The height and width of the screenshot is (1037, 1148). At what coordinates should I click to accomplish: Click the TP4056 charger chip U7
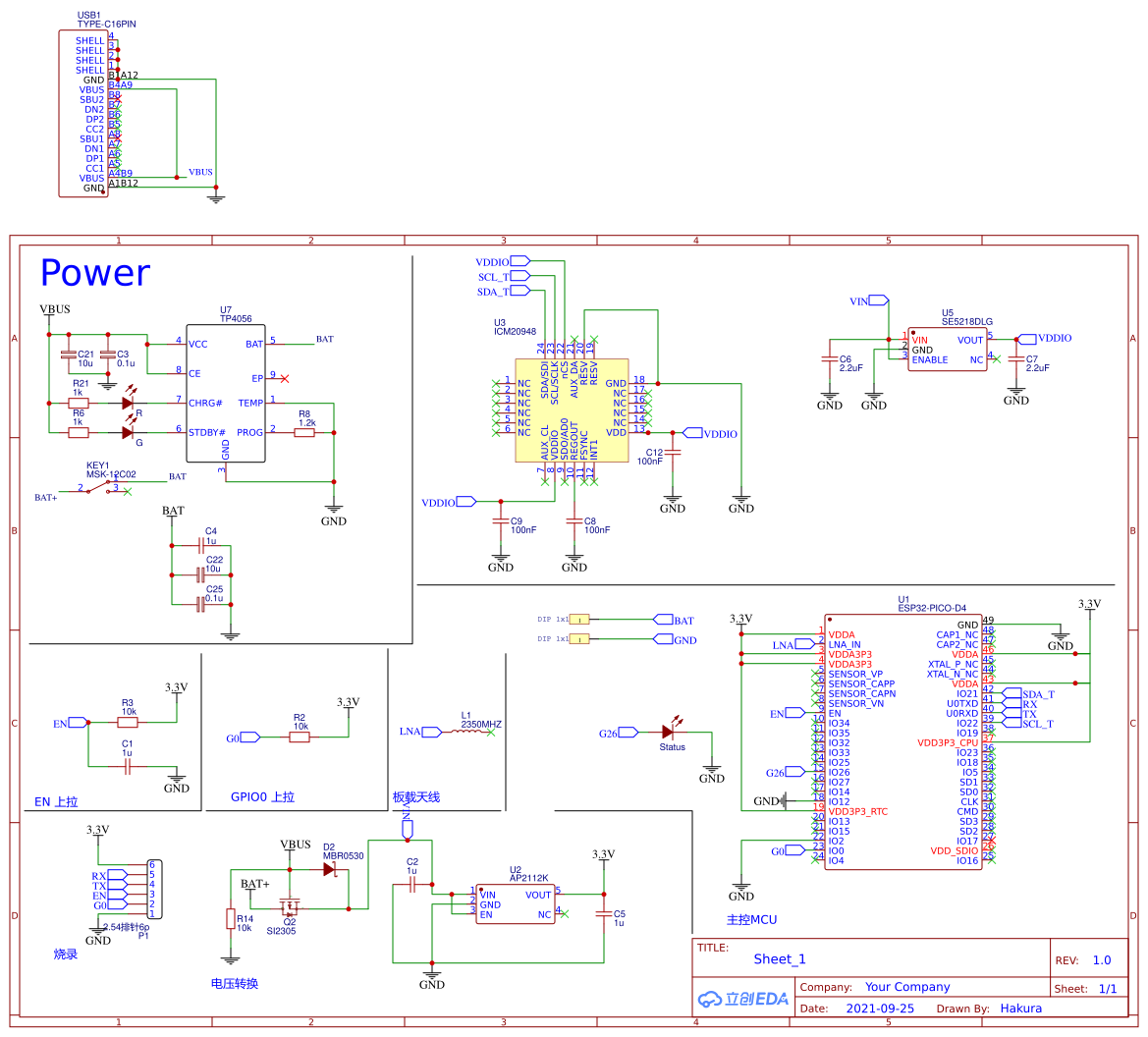pos(226,393)
